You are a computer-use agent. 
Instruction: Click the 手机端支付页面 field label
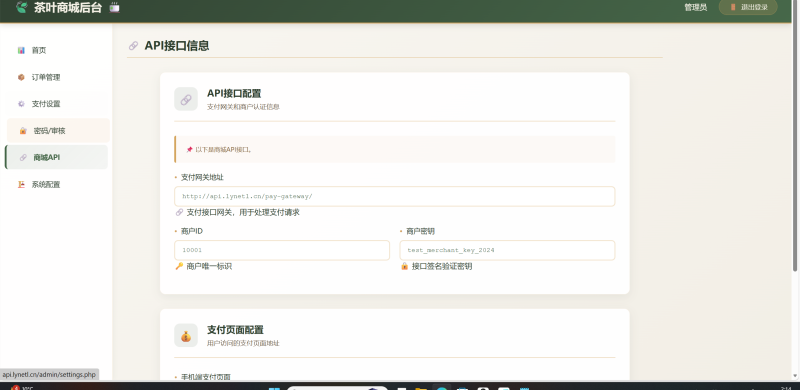(x=206, y=377)
